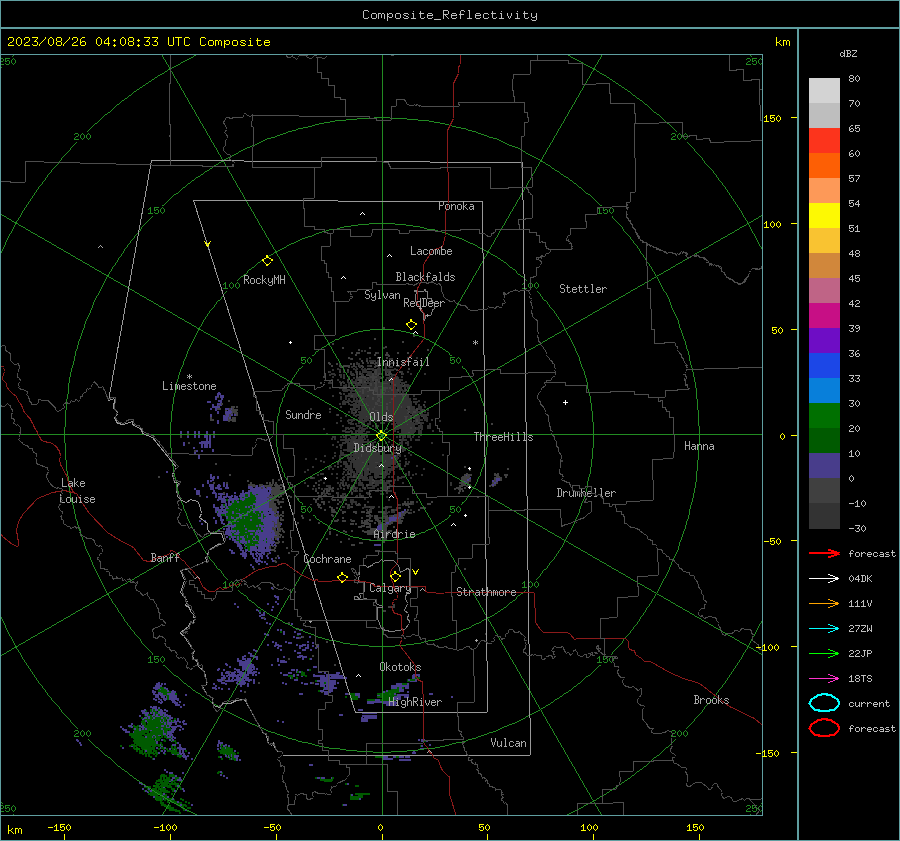Click the RedDeer city label
The image size is (900, 841).
point(424,303)
